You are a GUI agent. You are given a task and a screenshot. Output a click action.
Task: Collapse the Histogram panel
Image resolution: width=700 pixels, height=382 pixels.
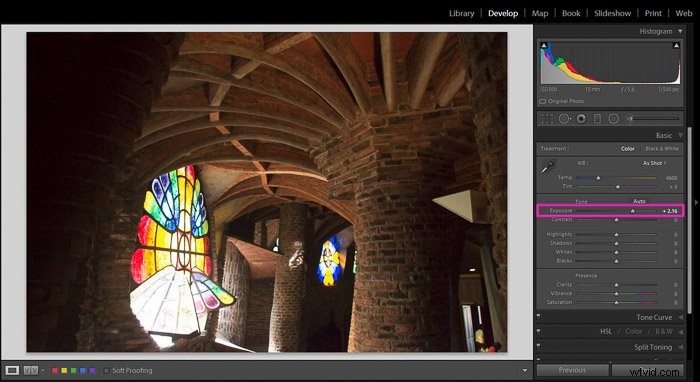pos(680,31)
